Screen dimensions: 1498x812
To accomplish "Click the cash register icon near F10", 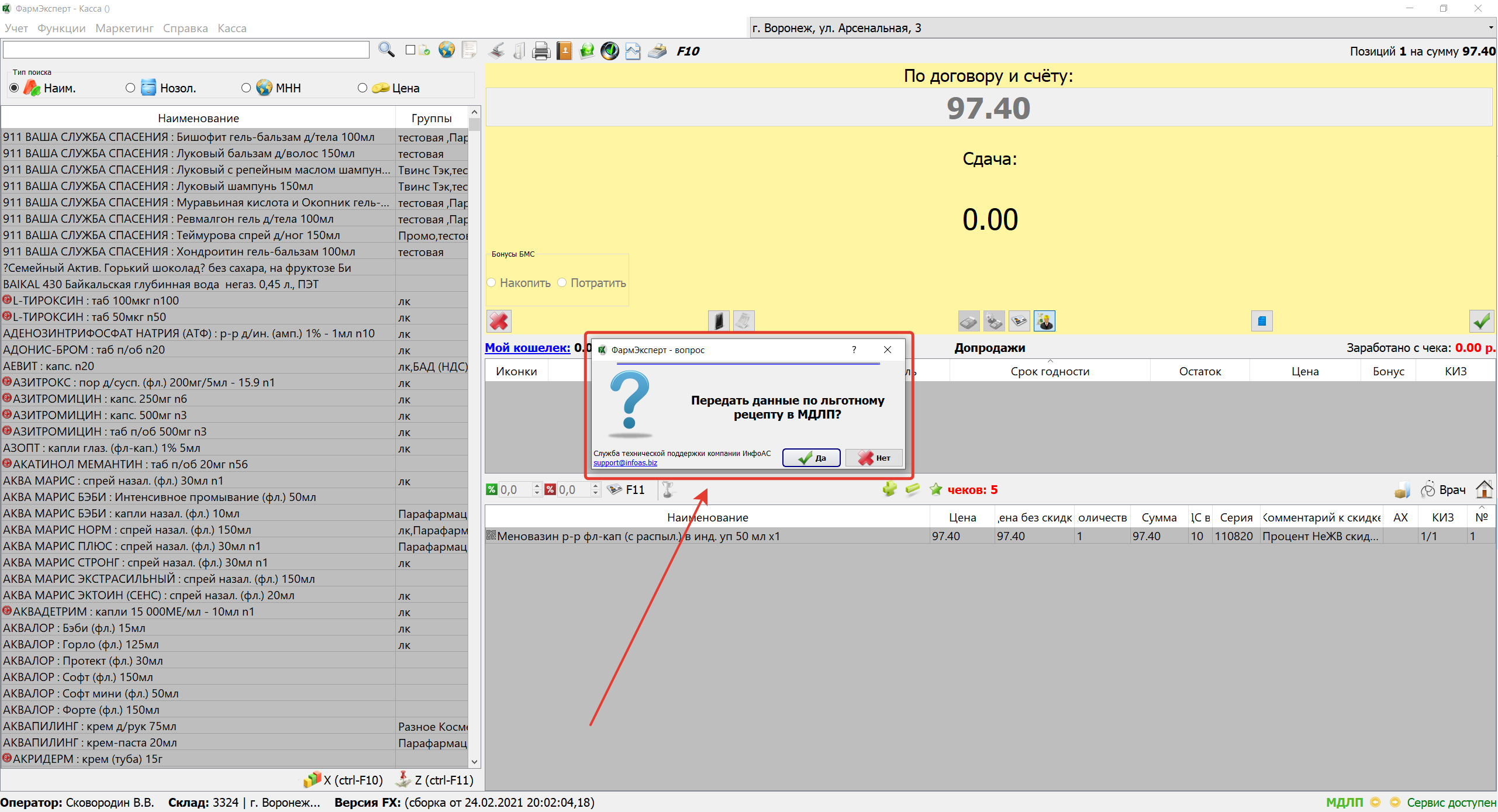I will 657,51.
